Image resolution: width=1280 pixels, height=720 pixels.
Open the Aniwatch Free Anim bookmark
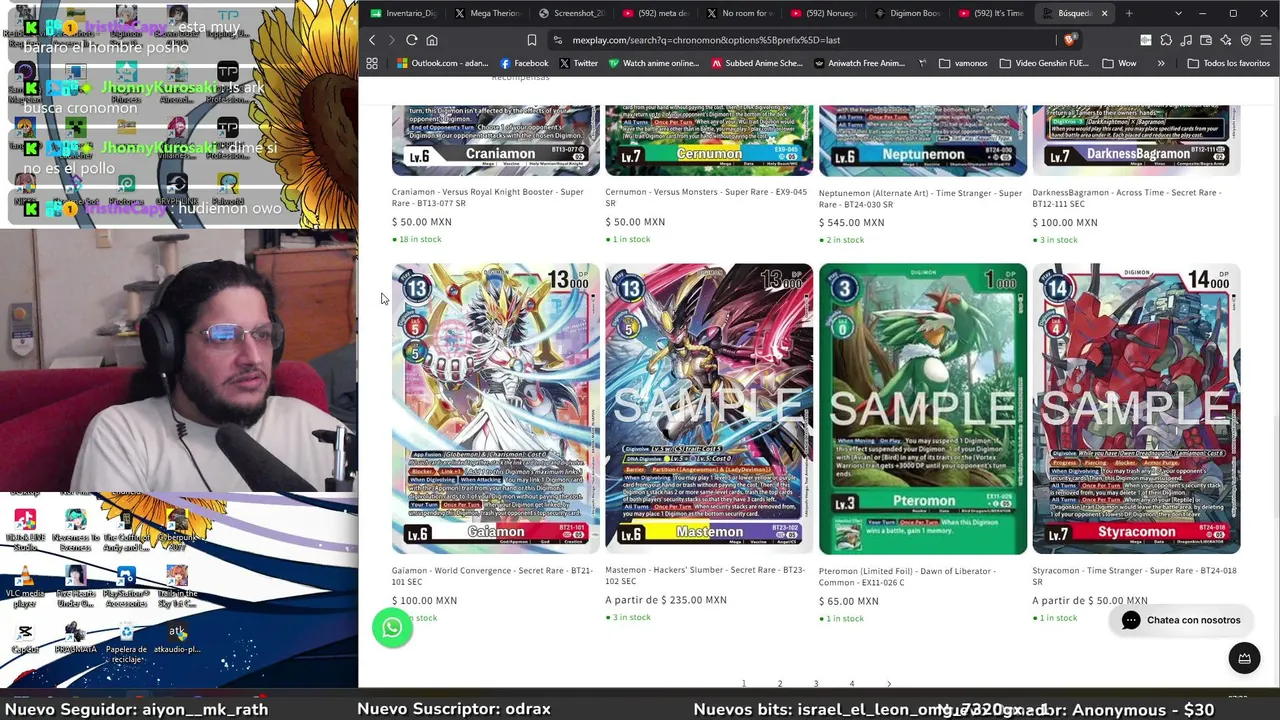(860, 63)
